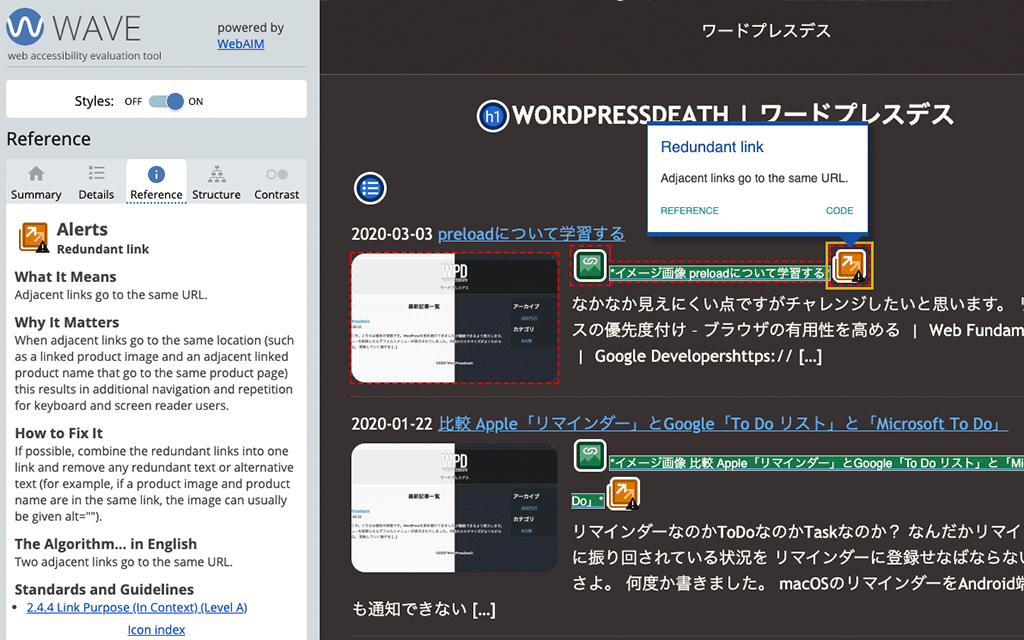Click the 2020-01-22 date text
Viewport: 1024px width, 640px height.
click(392, 424)
